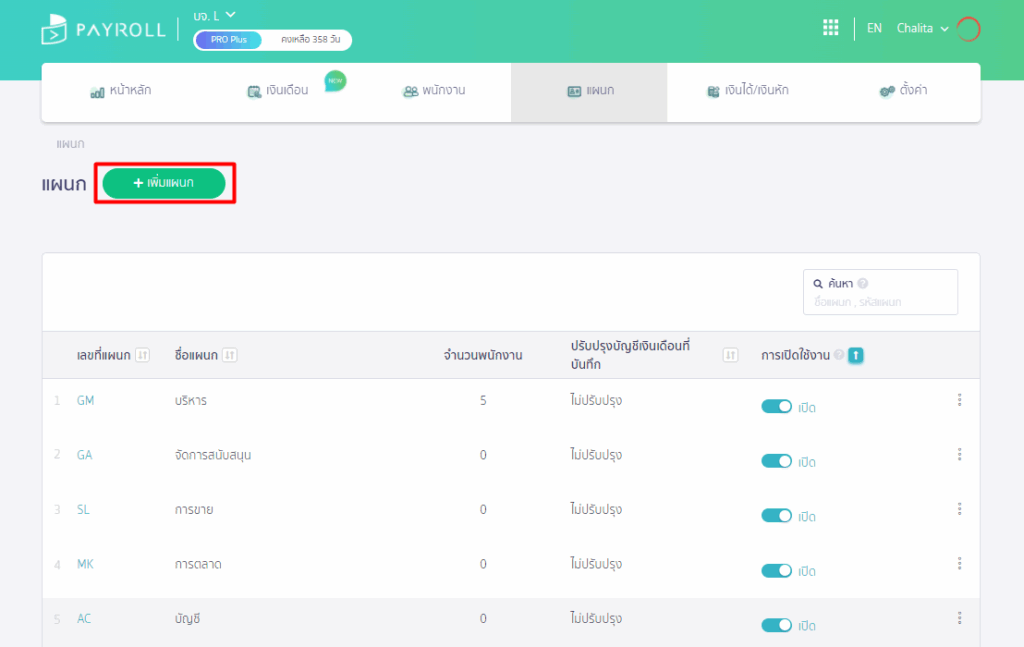Image resolution: width=1024 pixels, height=647 pixels.
Task: Click the Payroll logo icon
Action: coord(54,30)
